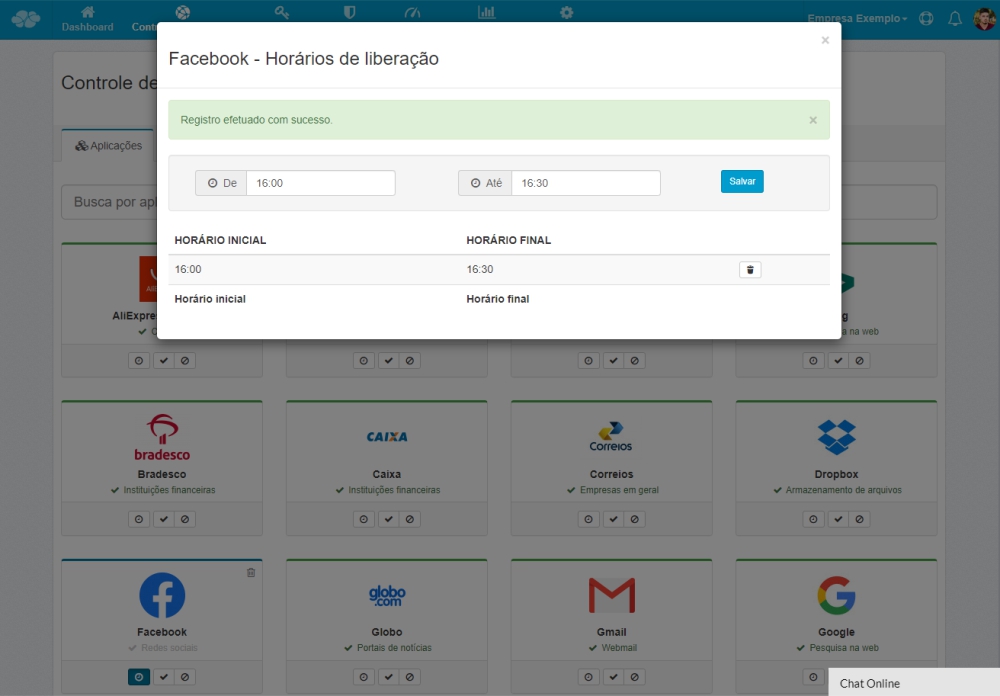Click the cloud logo in the header
1000x696 pixels.
(x=26, y=19)
